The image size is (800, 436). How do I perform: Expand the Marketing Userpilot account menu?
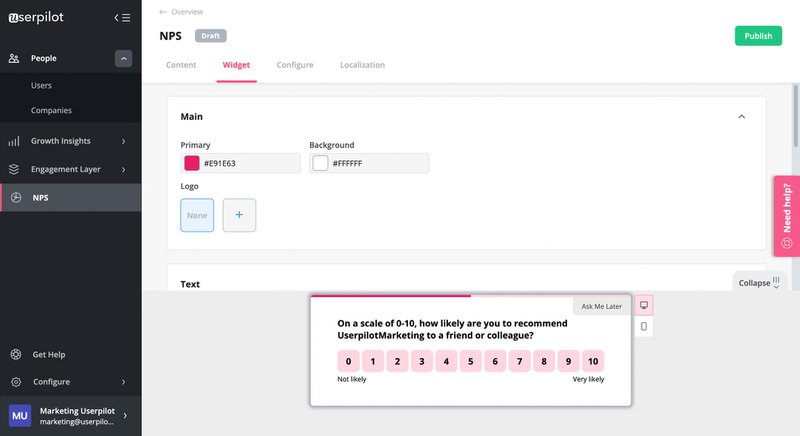pos(125,415)
